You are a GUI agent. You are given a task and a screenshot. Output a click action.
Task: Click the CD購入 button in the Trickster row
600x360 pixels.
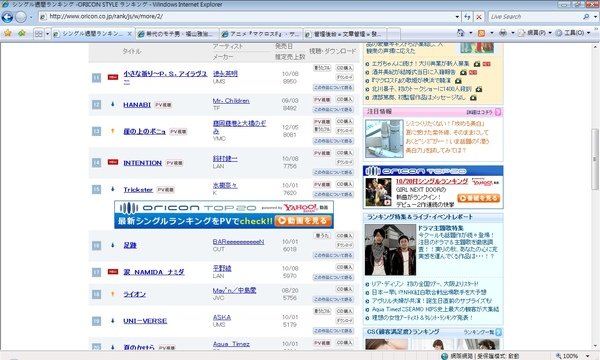coord(344,184)
